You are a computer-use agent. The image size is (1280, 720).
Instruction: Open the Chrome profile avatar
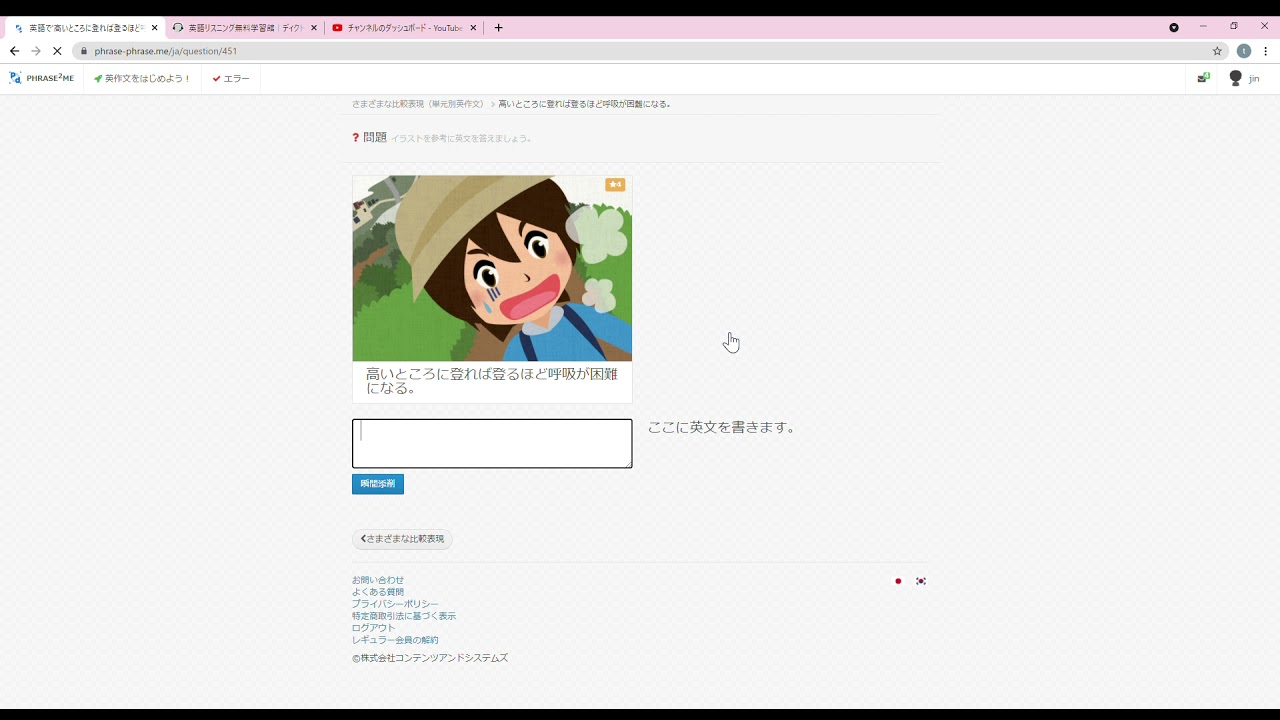pyautogui.click(x=1244, y=51)
